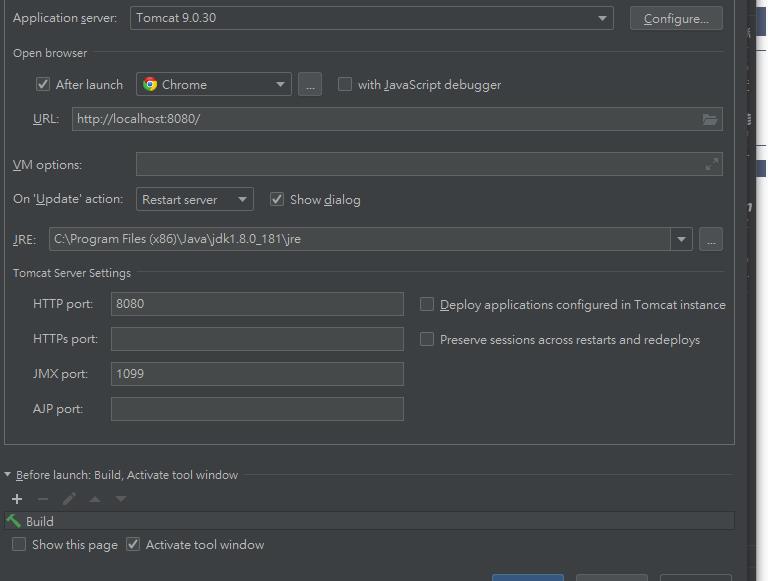Enable the Show this page checkbox
The width and height of the screenshot is (768, 581).
pyautogui.click(x=19, y=544)
